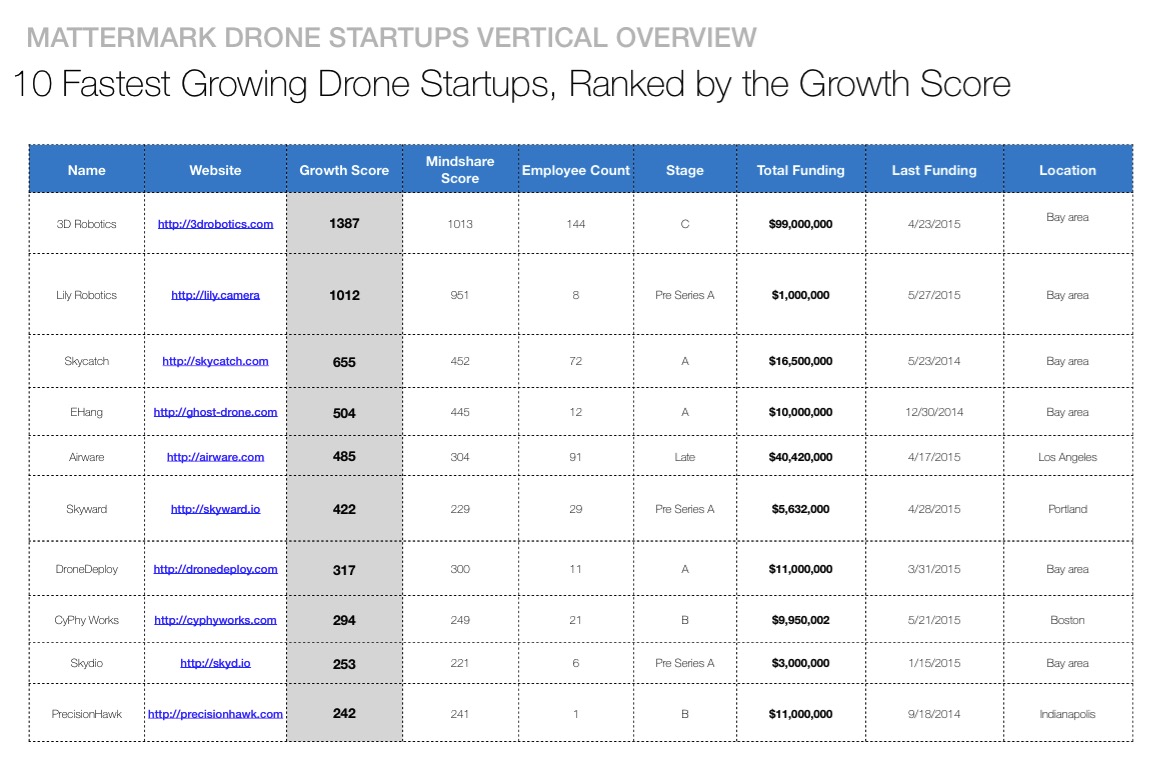The width and height of the screenshot is (1150, 761).
Task: Select the 10 Fastest Growing Drone Startups title
Action: 512,84
